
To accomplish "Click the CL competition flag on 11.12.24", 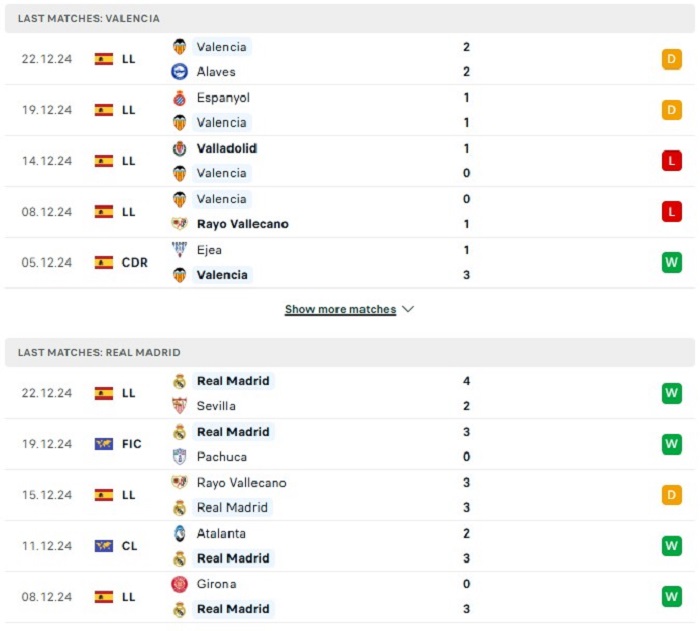I will 104,546.
